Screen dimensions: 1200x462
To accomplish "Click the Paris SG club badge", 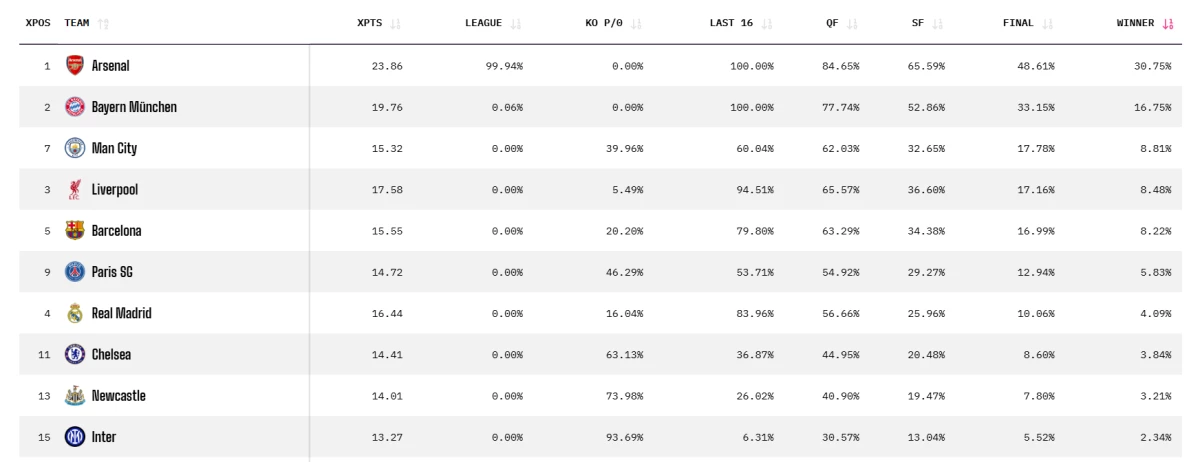I will click(75, 272).
